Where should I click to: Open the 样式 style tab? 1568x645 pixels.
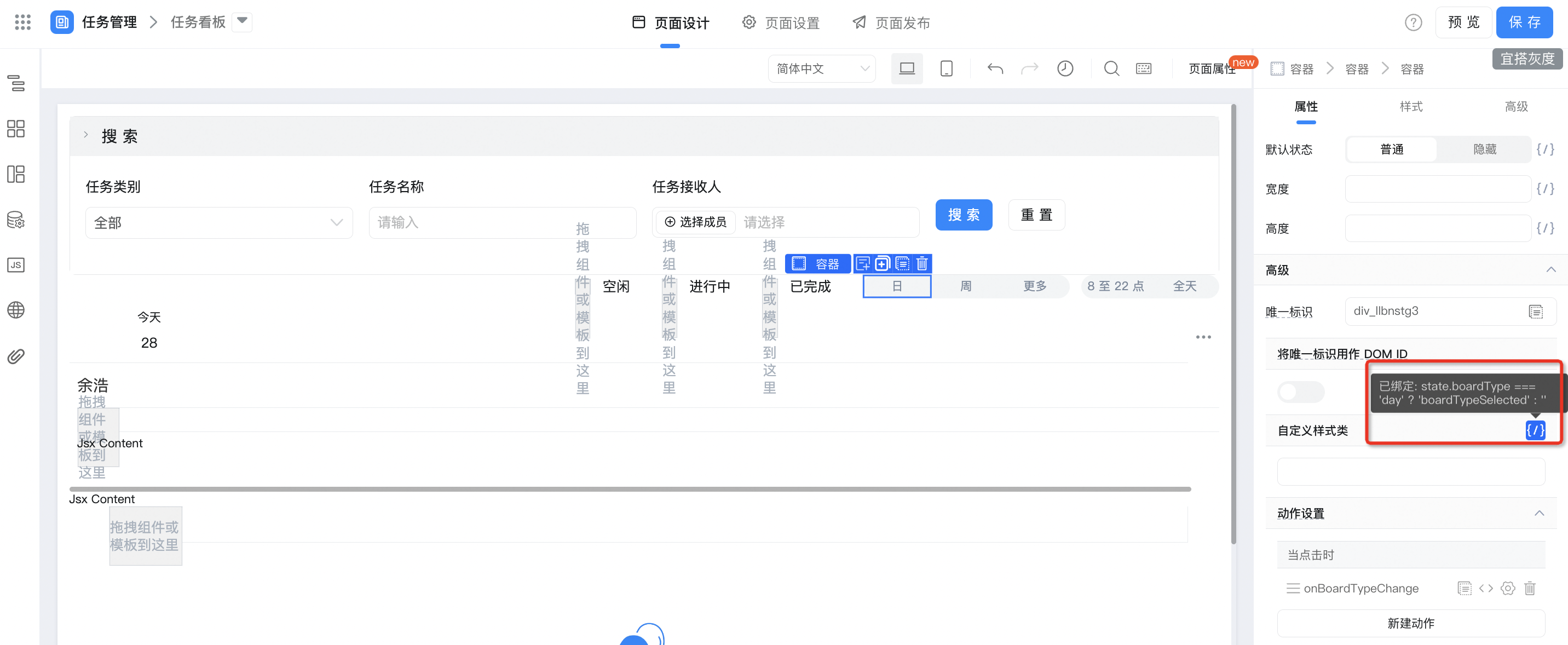click(1410, 106)
